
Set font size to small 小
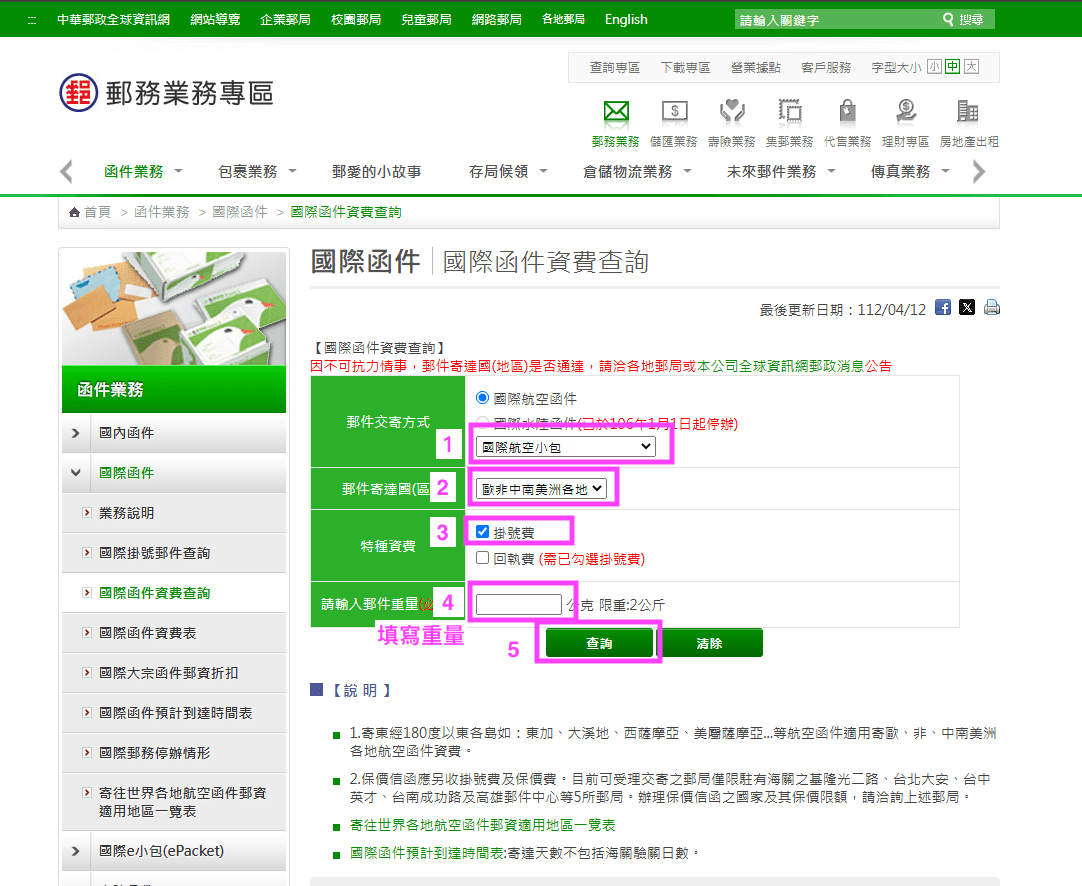pyautogui.click(x=934, y=67)
